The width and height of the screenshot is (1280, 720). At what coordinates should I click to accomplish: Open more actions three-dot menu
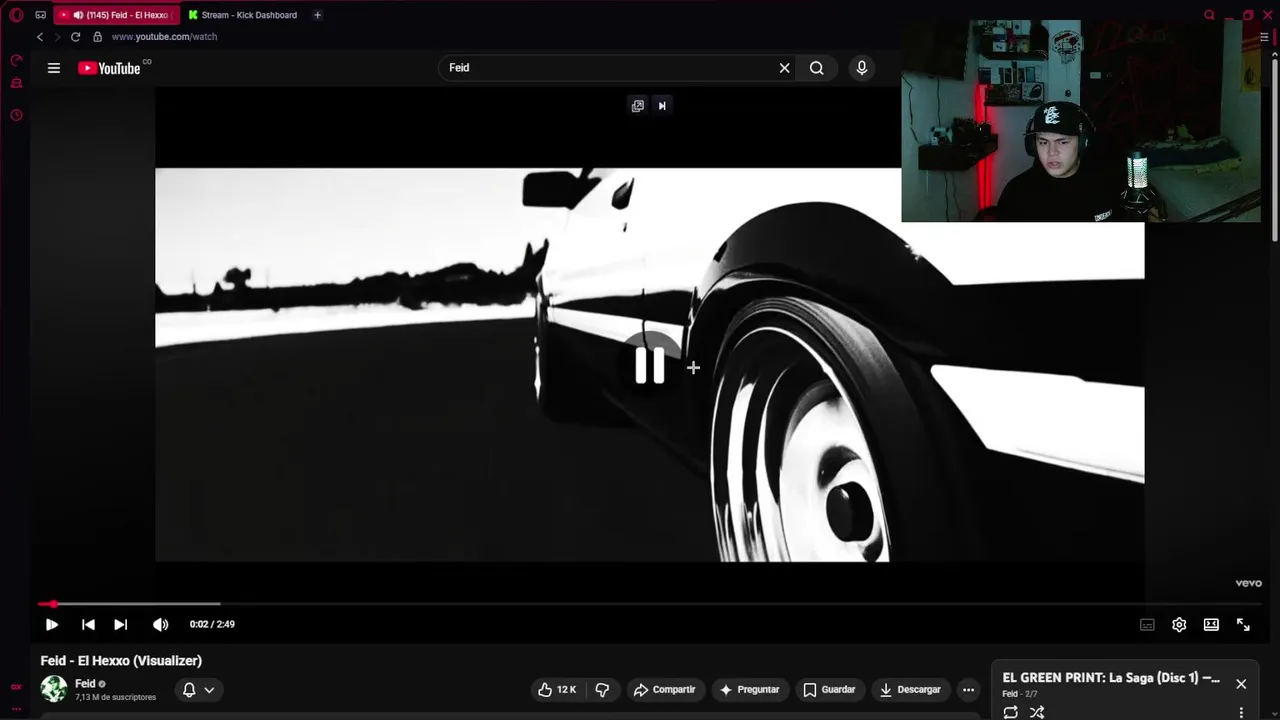[x=968, y=689]
